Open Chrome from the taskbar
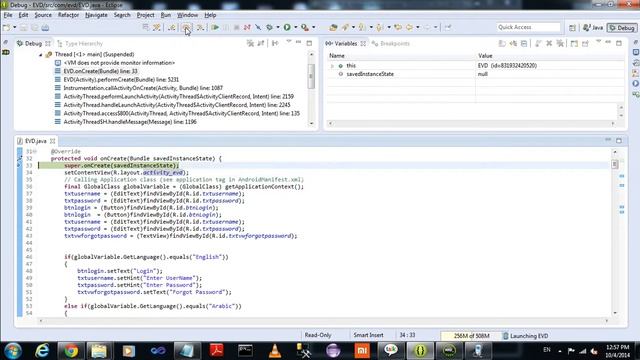Screen dimensions: 640x360 [x=71, y=351]
